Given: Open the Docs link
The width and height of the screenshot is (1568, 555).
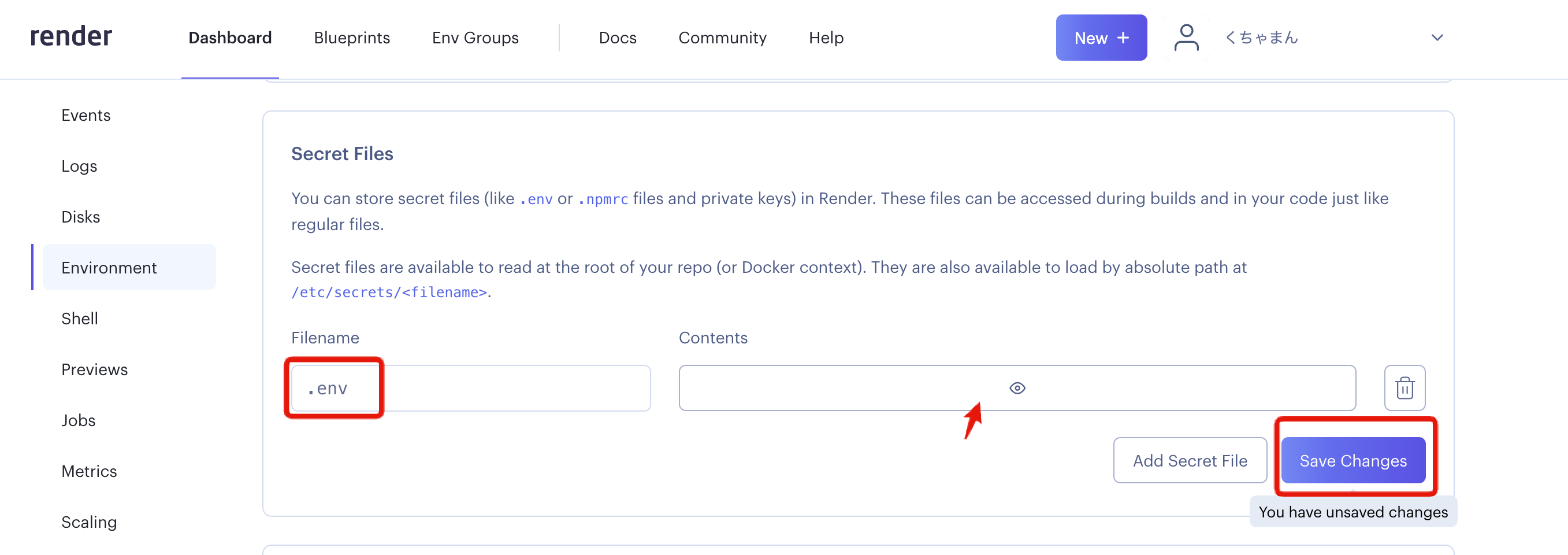Looking at the screenshot, I should [x=617, y=38].
